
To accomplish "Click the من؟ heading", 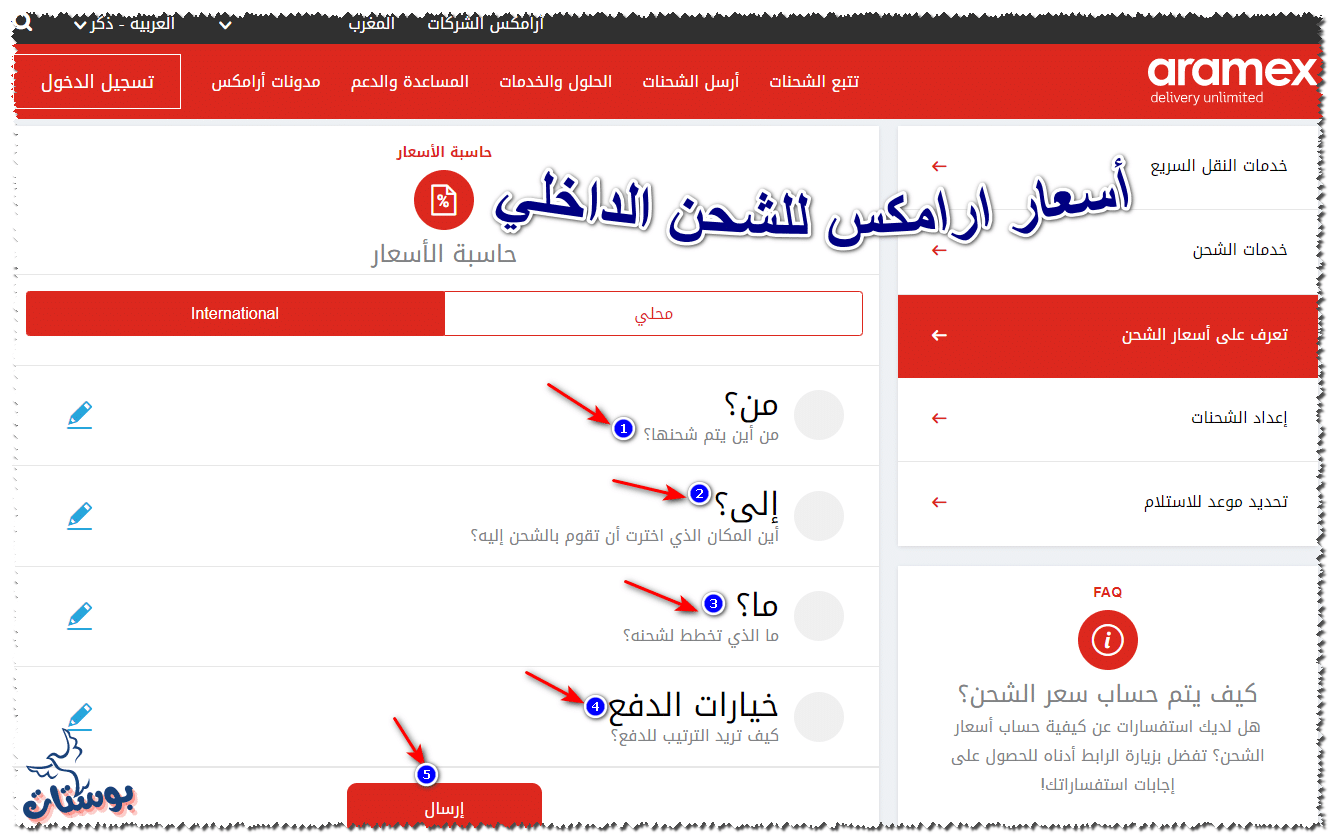I will click(x=751, y=404).
